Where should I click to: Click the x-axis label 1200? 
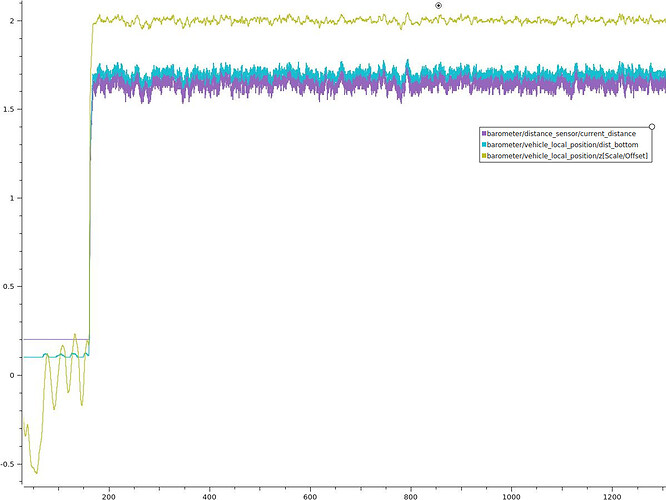612,496
